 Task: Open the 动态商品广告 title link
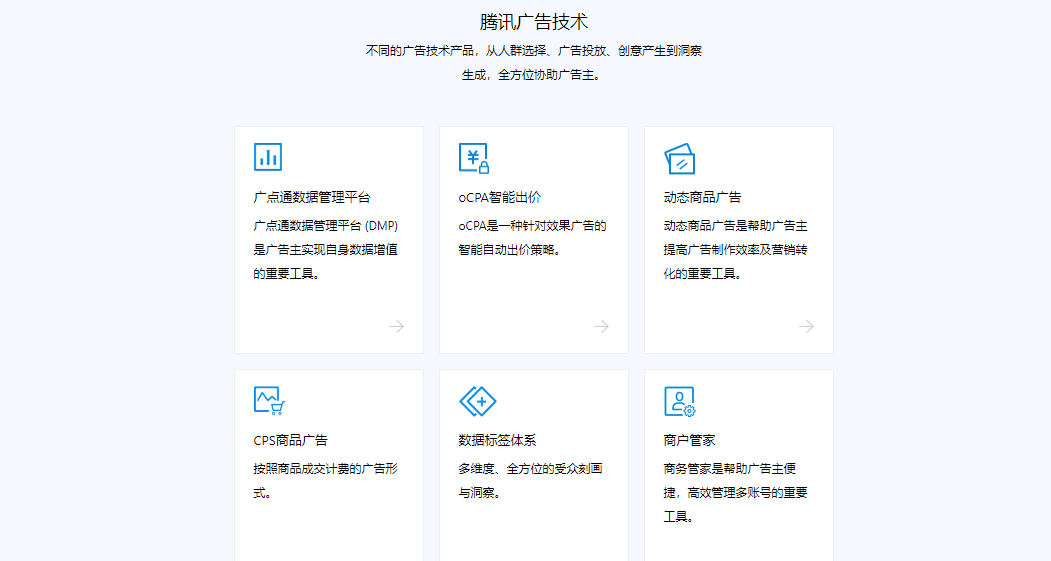coord(702,197)
